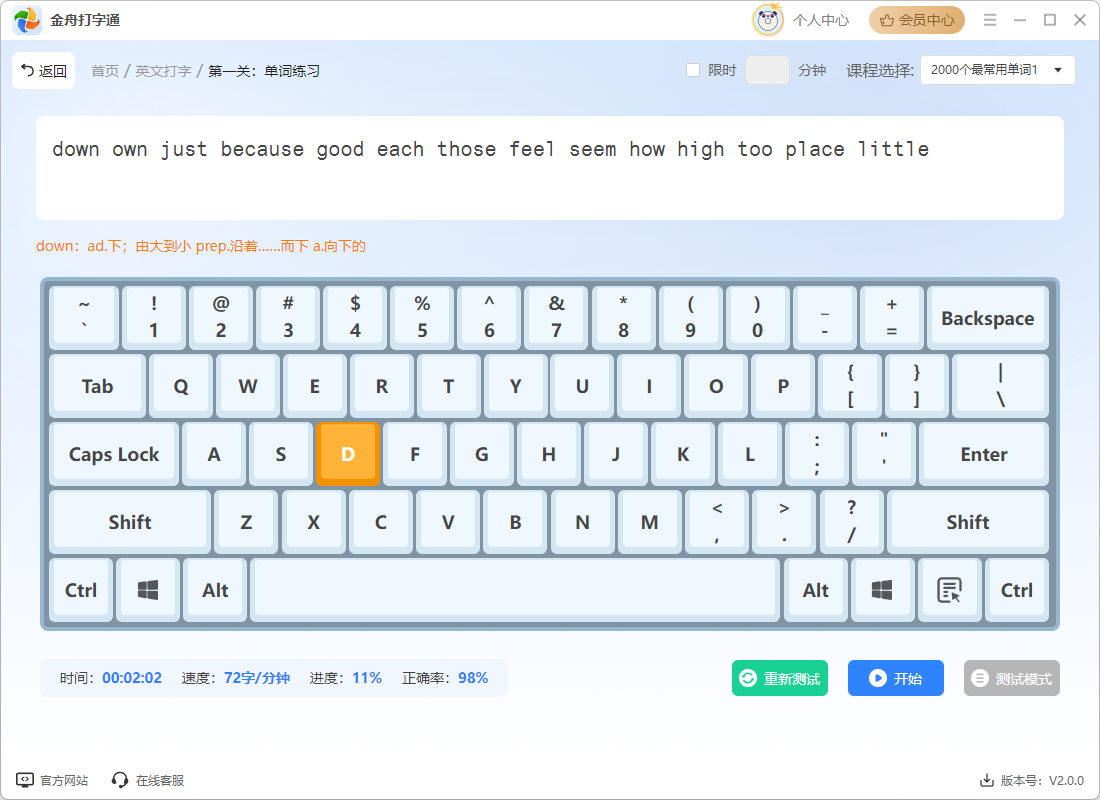Click the tilde backtick key
Screen dimensions: 1100x800
click(84, 318)
